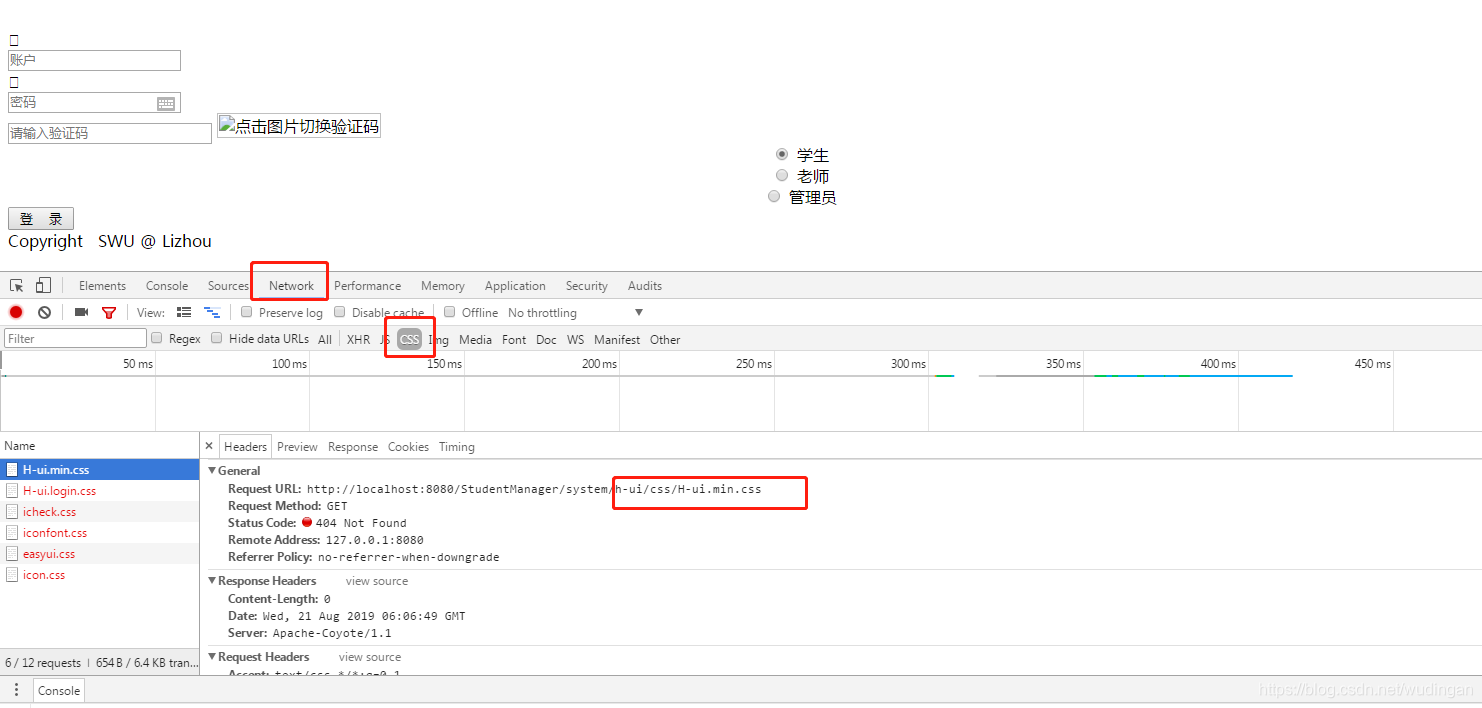The height and width of the screenshot is (708, 1482).
Task: Sort requests by the Name column header
Action: point(100,446)
